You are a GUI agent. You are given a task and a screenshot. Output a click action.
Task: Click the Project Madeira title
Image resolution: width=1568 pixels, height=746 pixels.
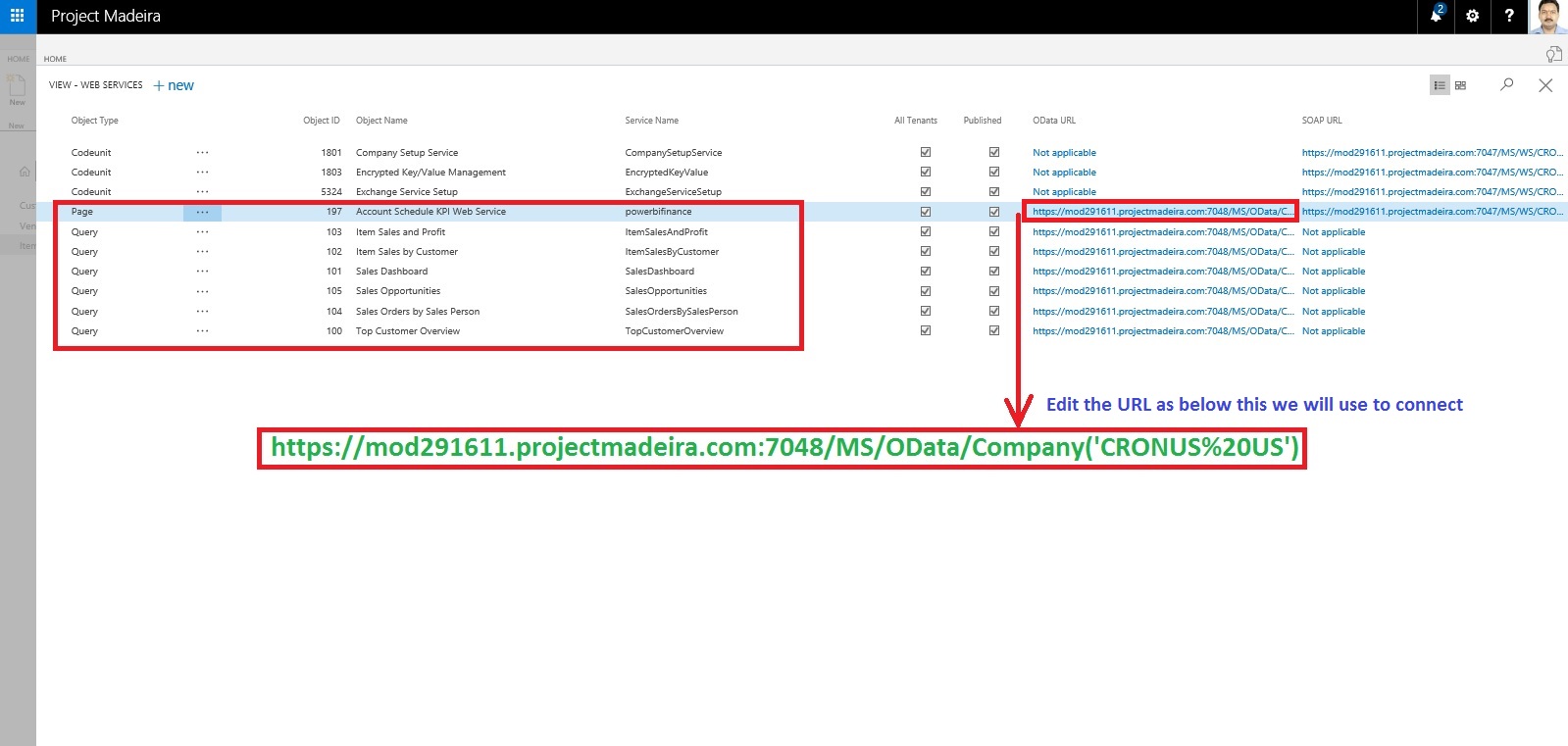(x=106, y=16)
